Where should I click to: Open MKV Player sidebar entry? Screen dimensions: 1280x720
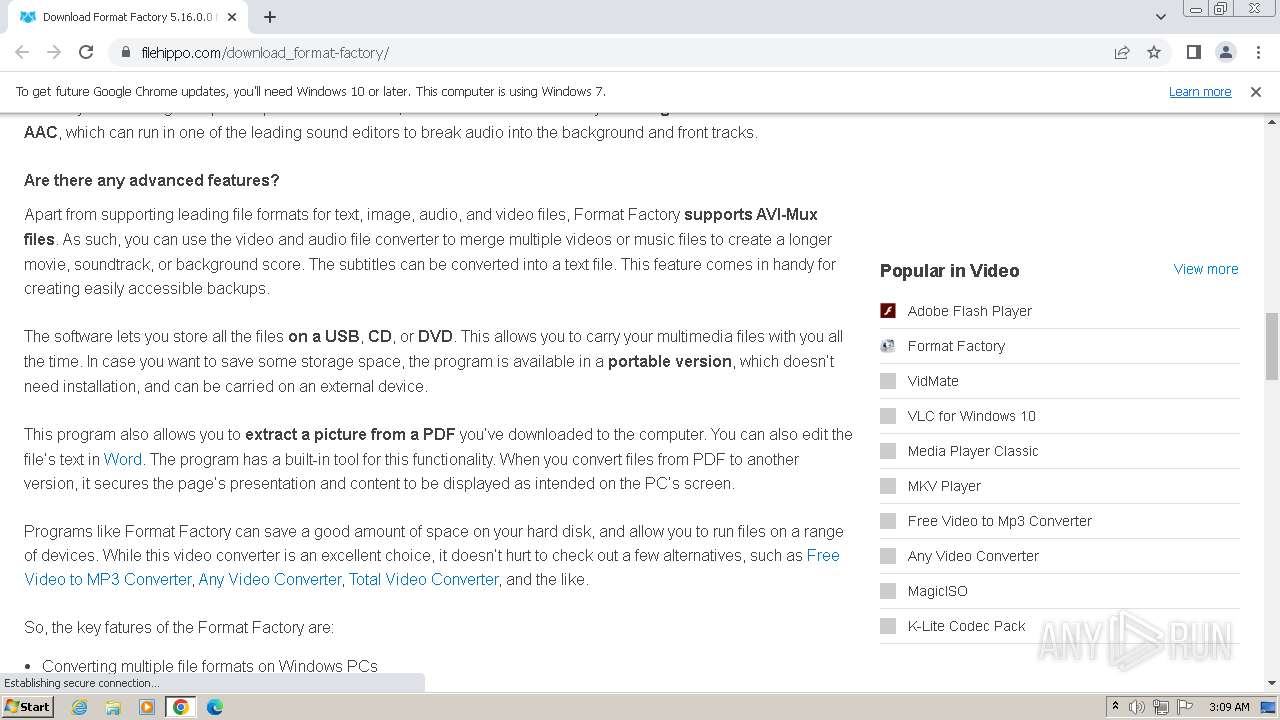(944, 486)
